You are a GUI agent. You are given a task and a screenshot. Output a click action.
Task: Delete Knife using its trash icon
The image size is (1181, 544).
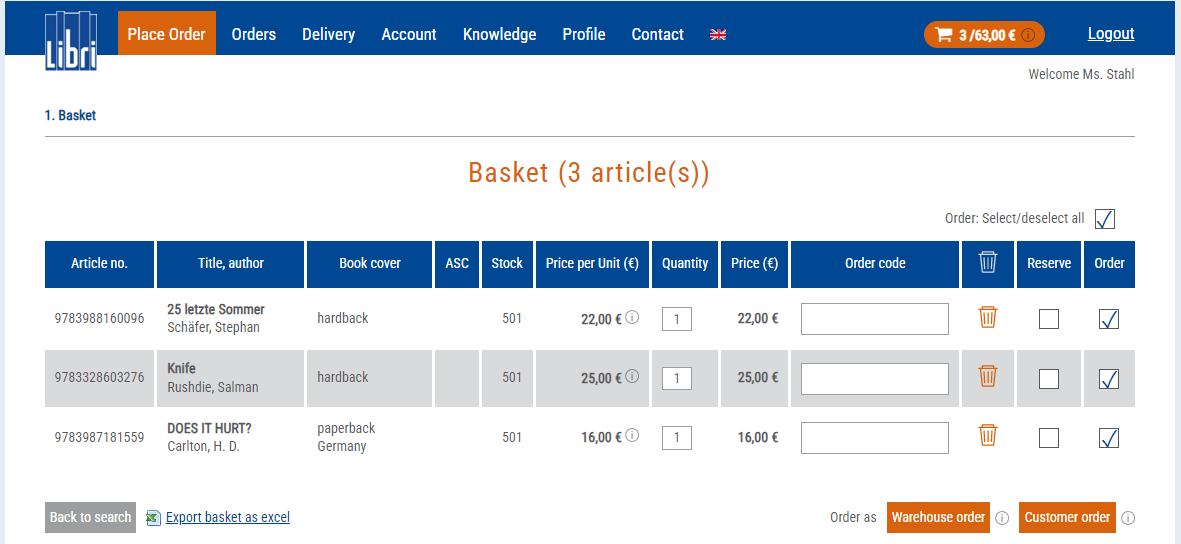click(987, 376)
